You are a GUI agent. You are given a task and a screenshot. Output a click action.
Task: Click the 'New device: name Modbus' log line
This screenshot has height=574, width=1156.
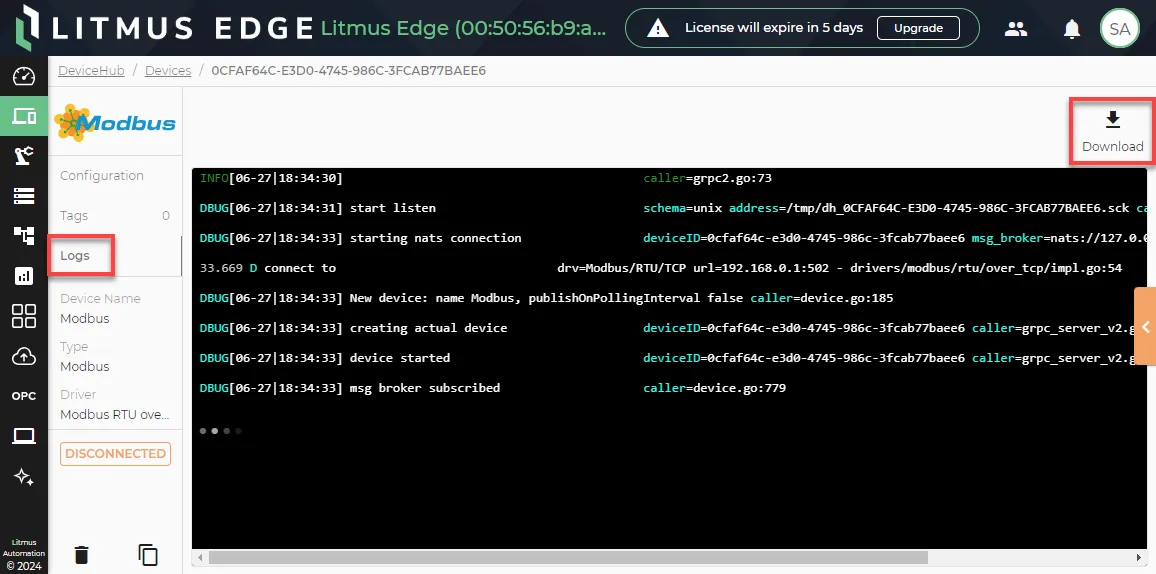tap(546, 298)
